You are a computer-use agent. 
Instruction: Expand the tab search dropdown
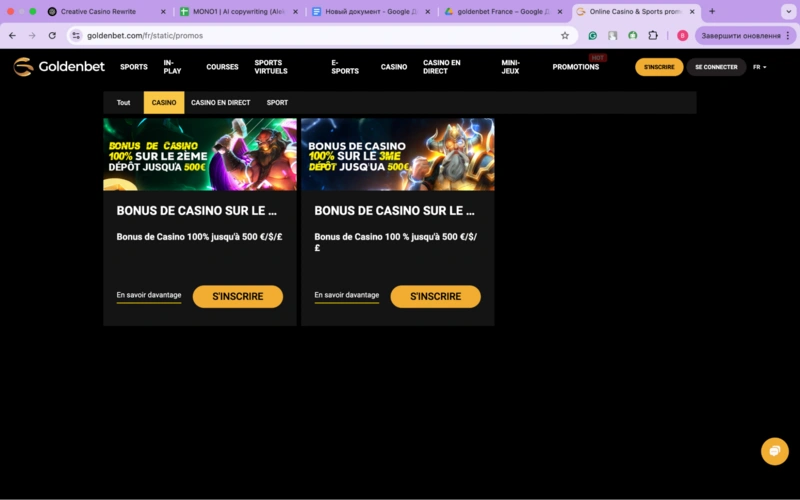pos(789,11)
